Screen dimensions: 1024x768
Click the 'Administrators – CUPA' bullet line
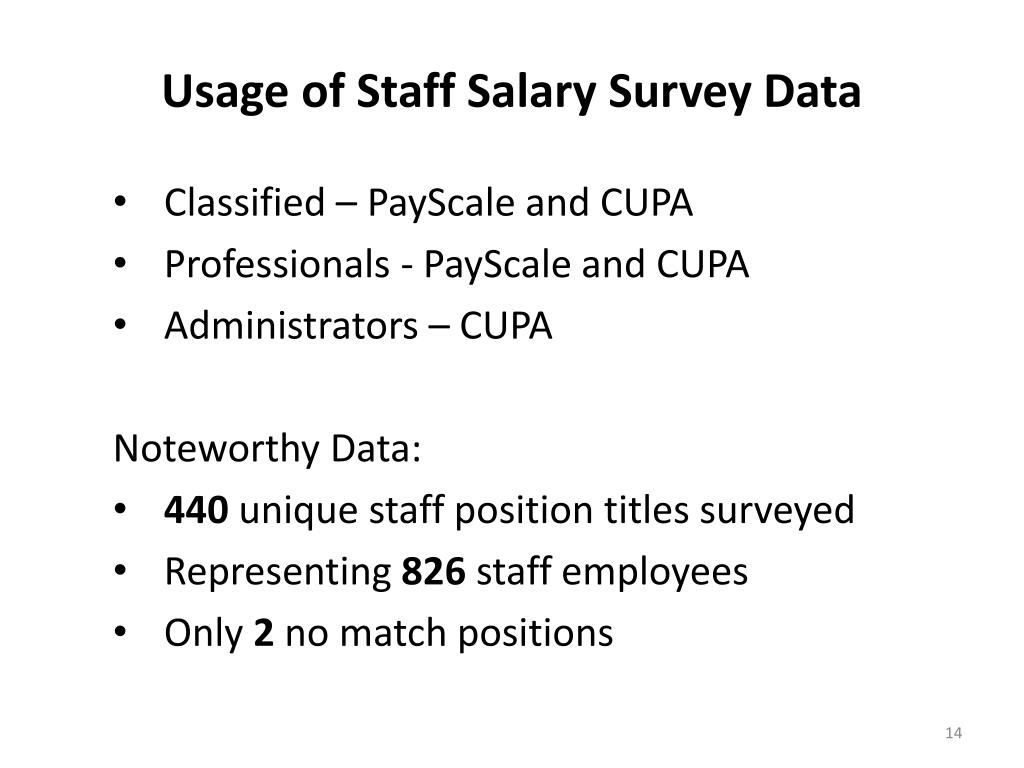[x=358, y=326]
